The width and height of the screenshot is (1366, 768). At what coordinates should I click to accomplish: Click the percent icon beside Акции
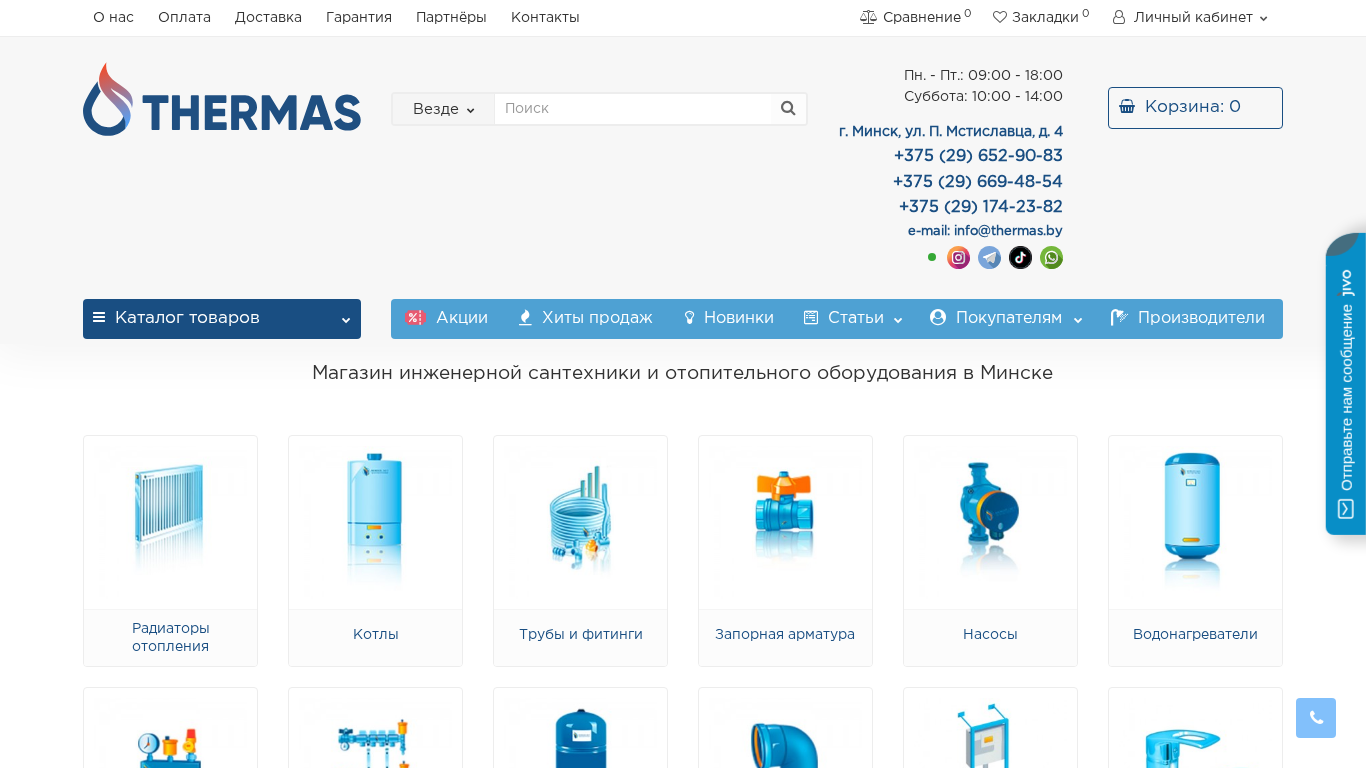click(415, 318)
